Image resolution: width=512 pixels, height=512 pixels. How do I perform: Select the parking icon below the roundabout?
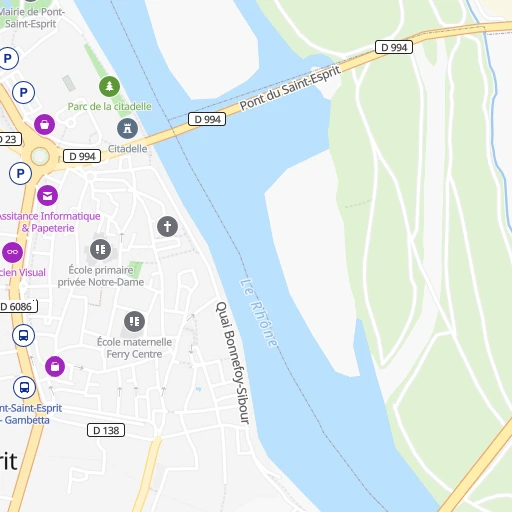20,173
